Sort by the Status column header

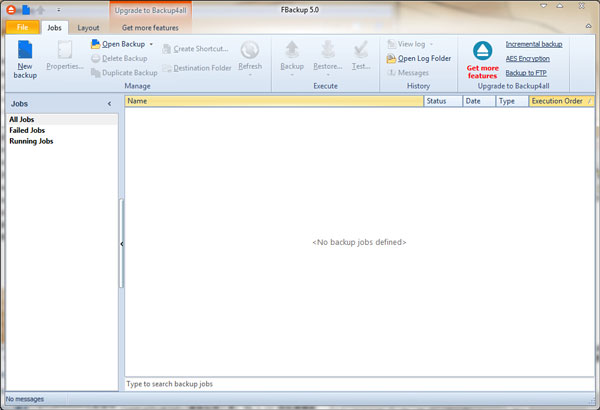443,101
